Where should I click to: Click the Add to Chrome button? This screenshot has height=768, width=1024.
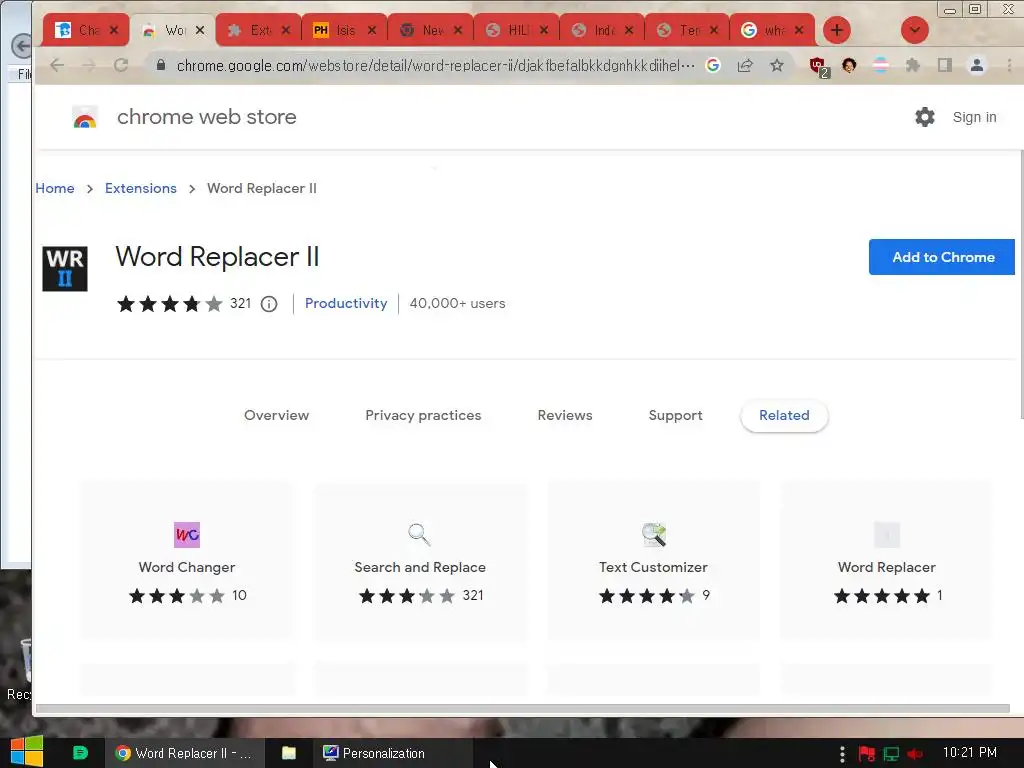[x=941, y=257]
